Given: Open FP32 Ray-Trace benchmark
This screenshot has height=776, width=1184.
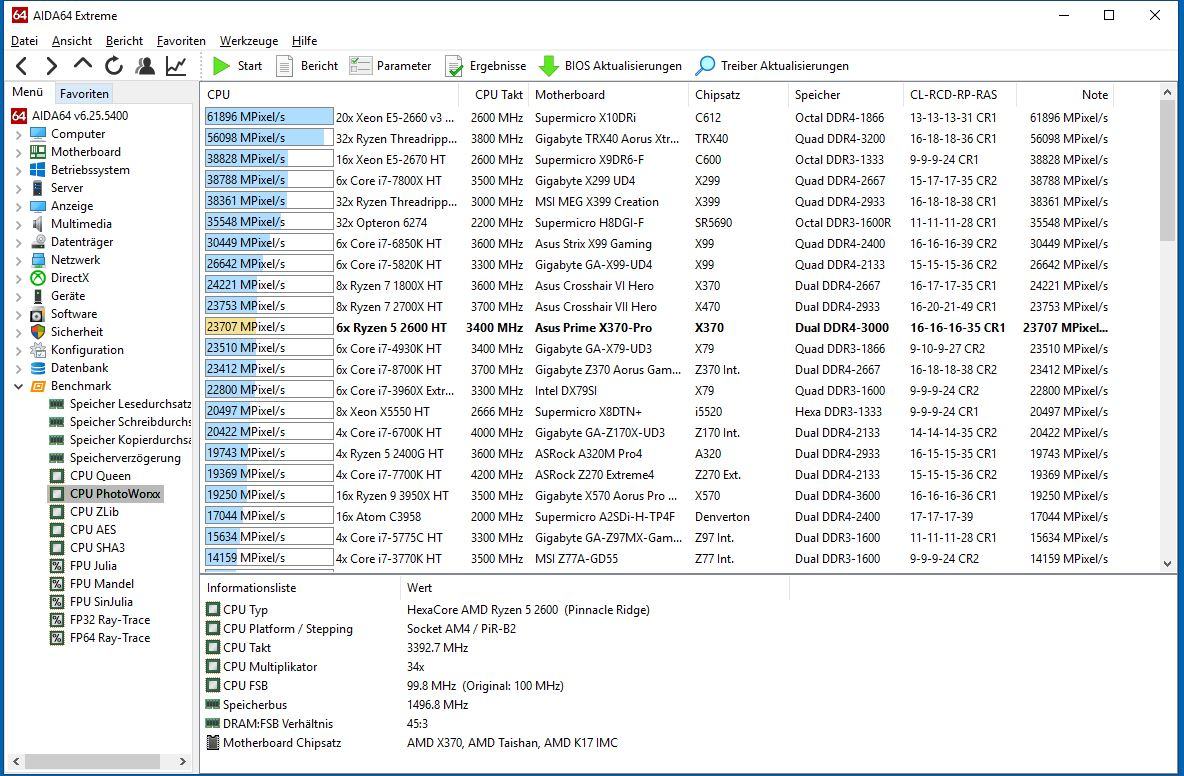Looking at the screenshot, I should pyautogui.click(x=100, y=620).
